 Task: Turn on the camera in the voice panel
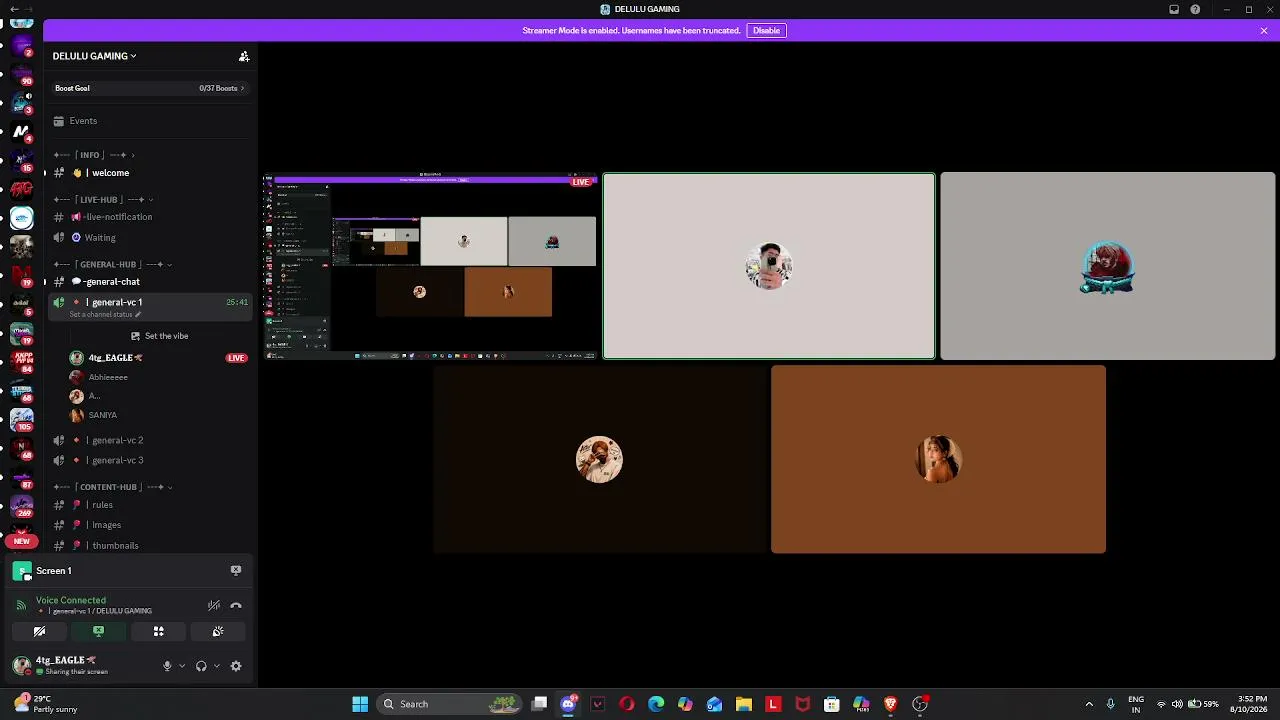coord(39,631)
